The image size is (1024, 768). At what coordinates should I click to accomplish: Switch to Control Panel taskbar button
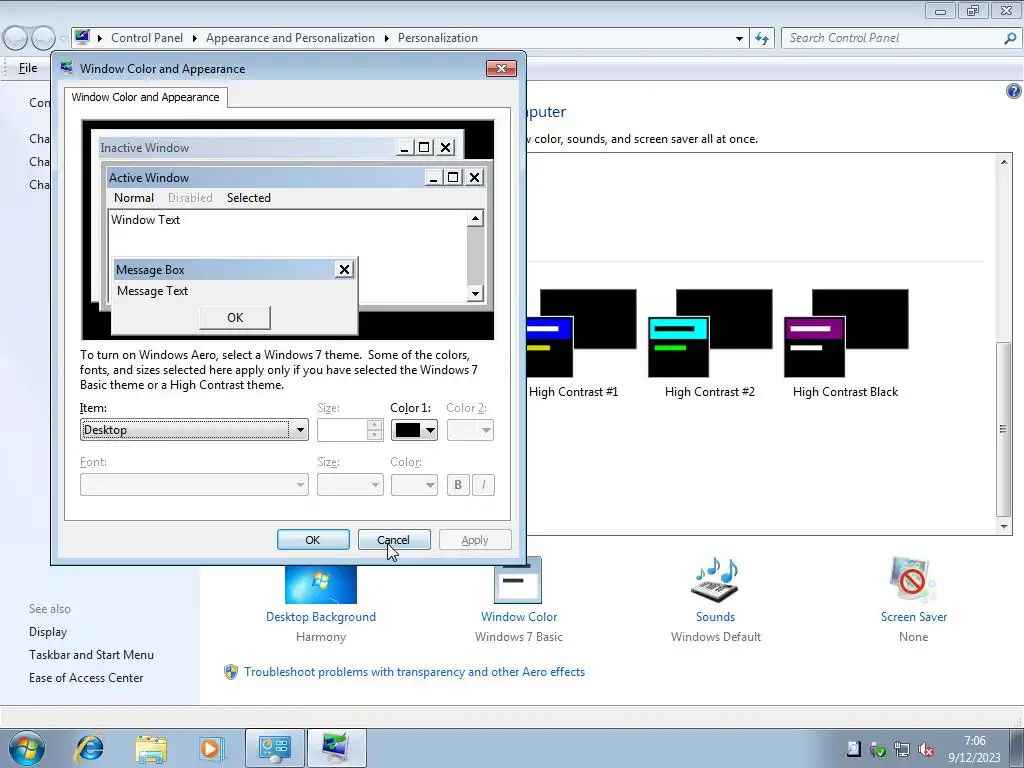(x=274, y=748)
